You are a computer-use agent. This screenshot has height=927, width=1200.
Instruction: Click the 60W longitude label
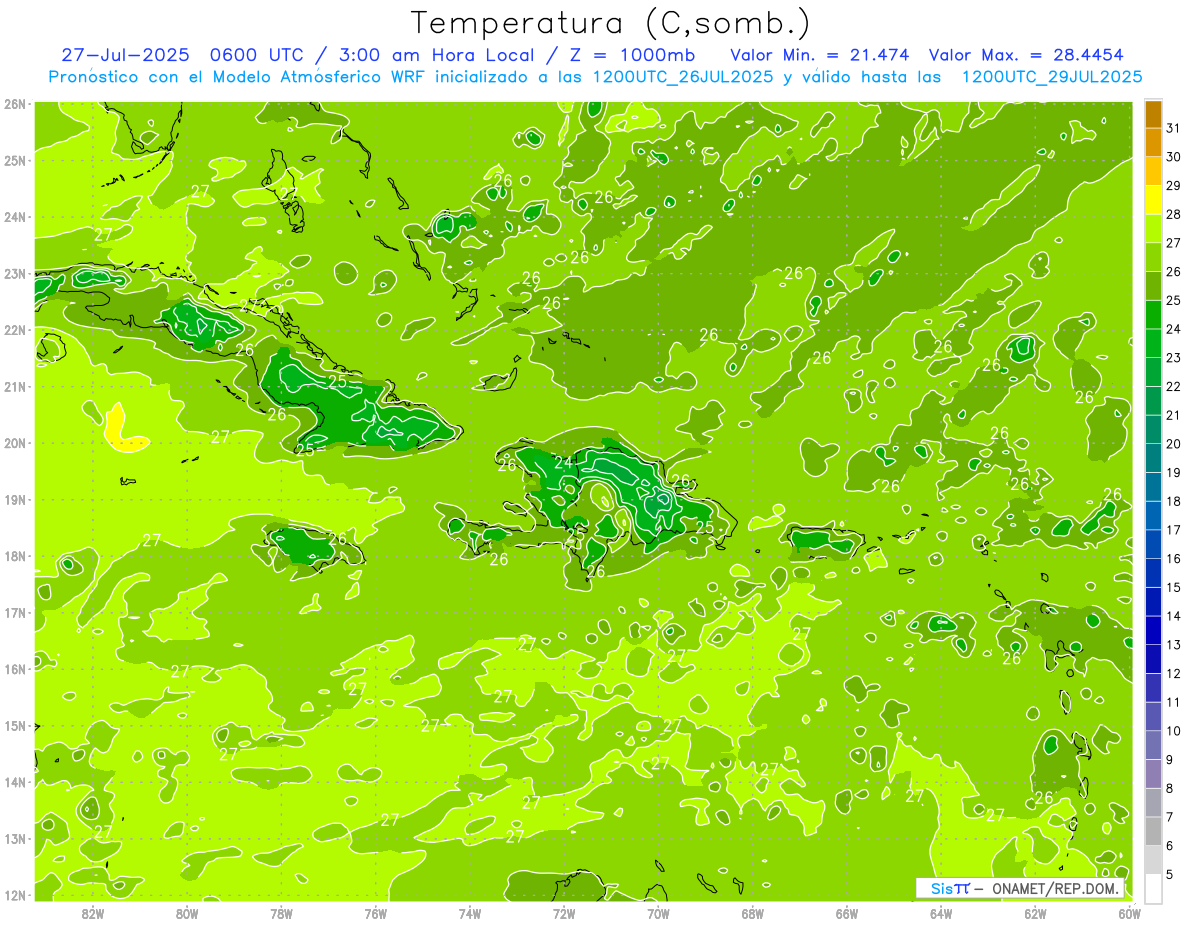click(x=1129, y=913)
